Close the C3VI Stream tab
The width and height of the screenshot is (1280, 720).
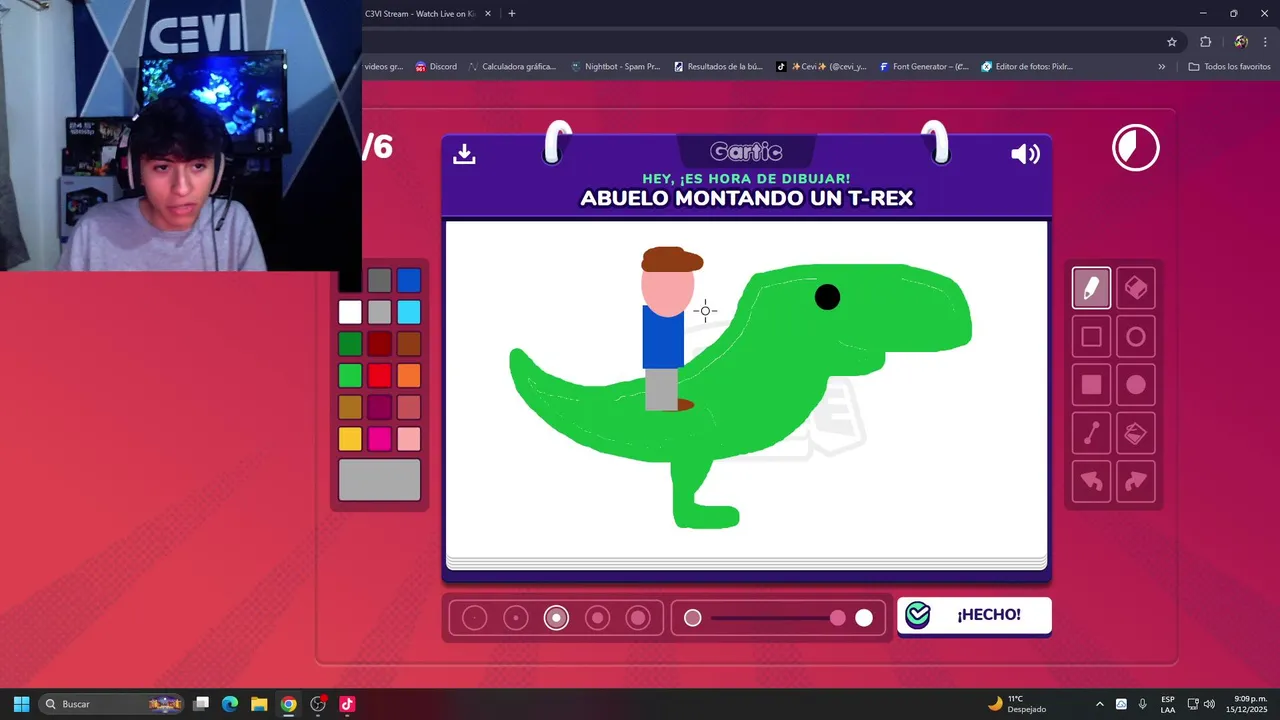(488, 14)
